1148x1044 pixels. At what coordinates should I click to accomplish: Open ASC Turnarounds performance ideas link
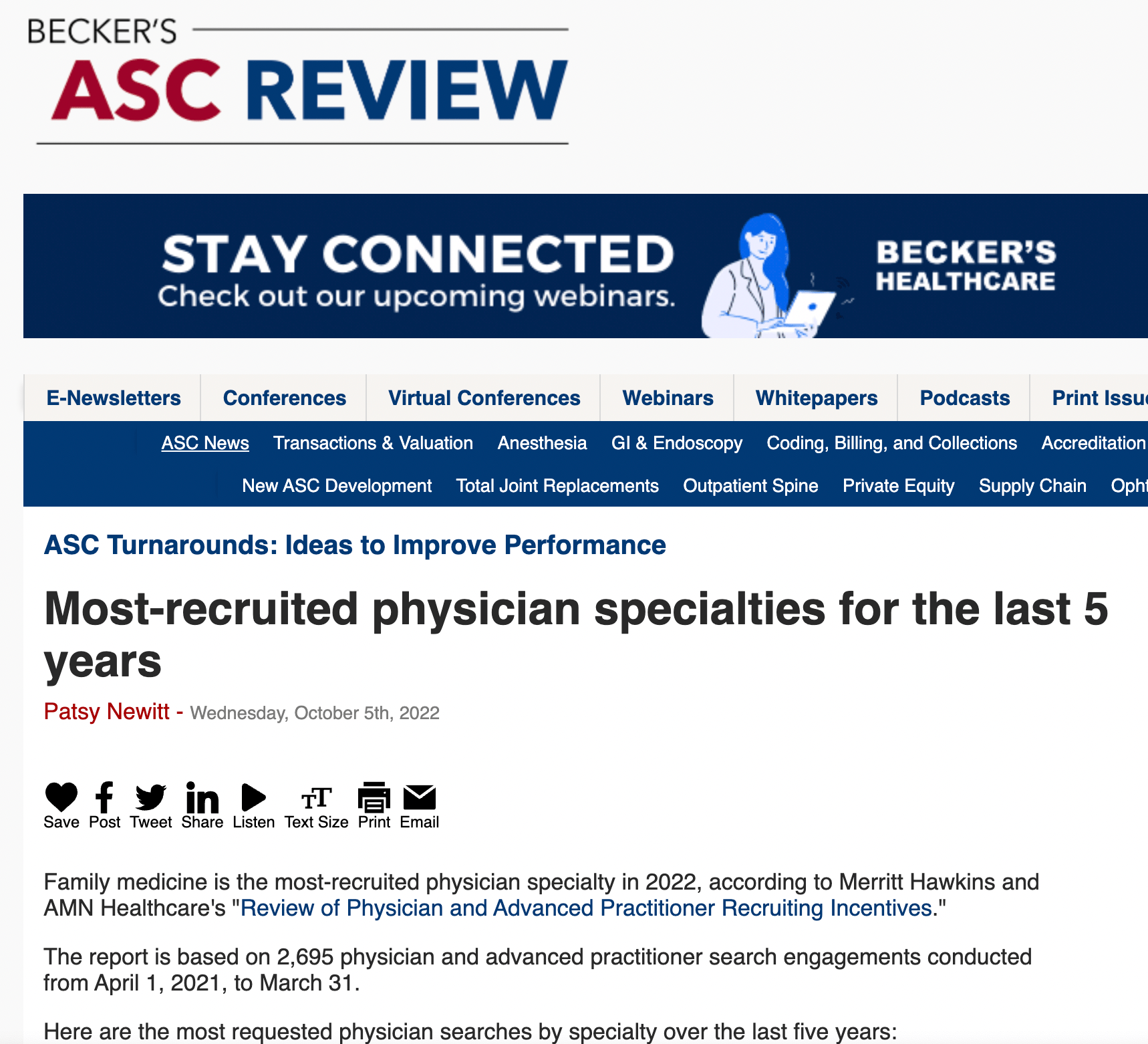pyautogui.click(x=355, y=545)
